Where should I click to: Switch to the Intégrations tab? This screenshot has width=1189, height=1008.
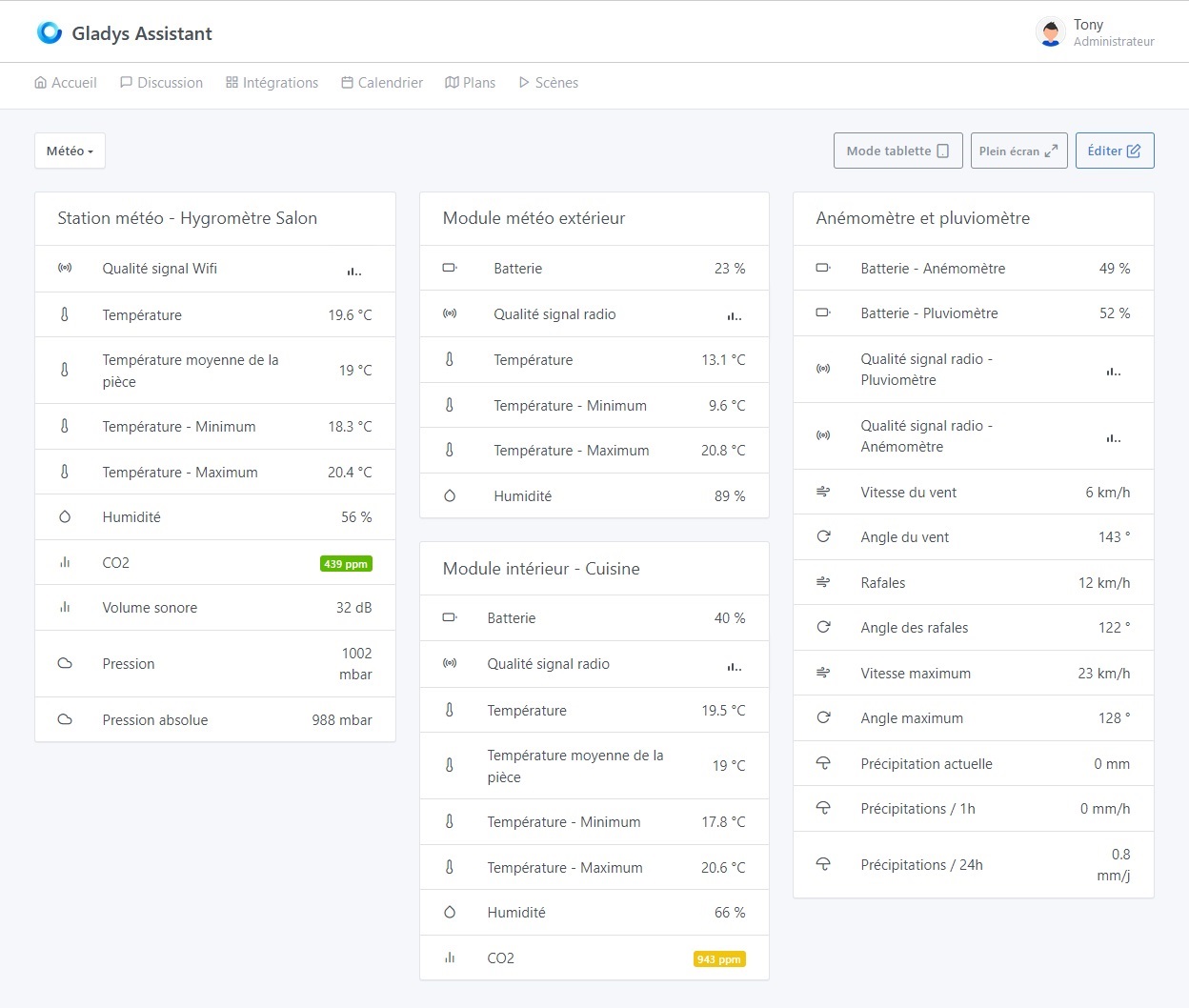272,83
